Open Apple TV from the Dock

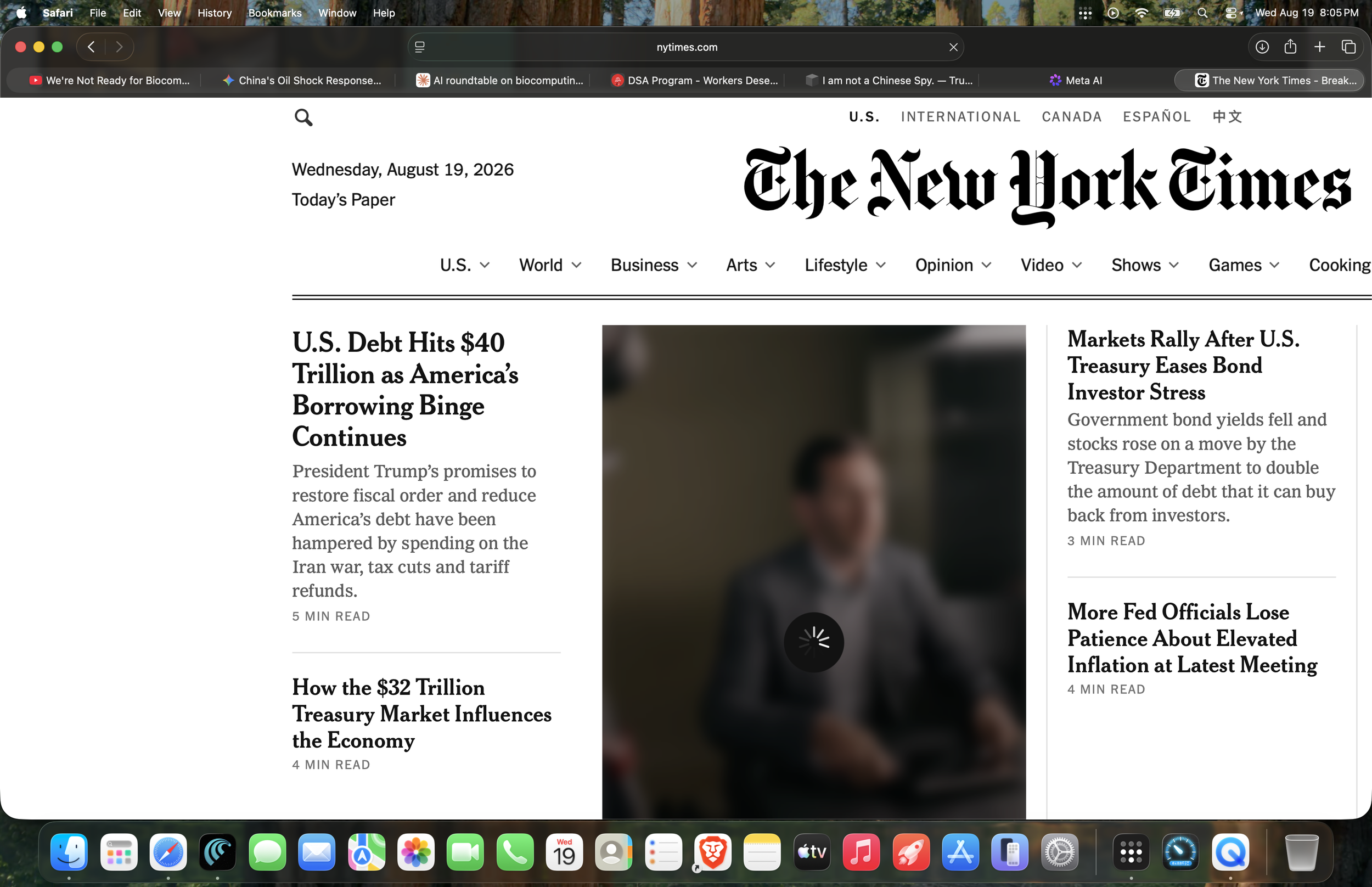[x=812, y=852]
